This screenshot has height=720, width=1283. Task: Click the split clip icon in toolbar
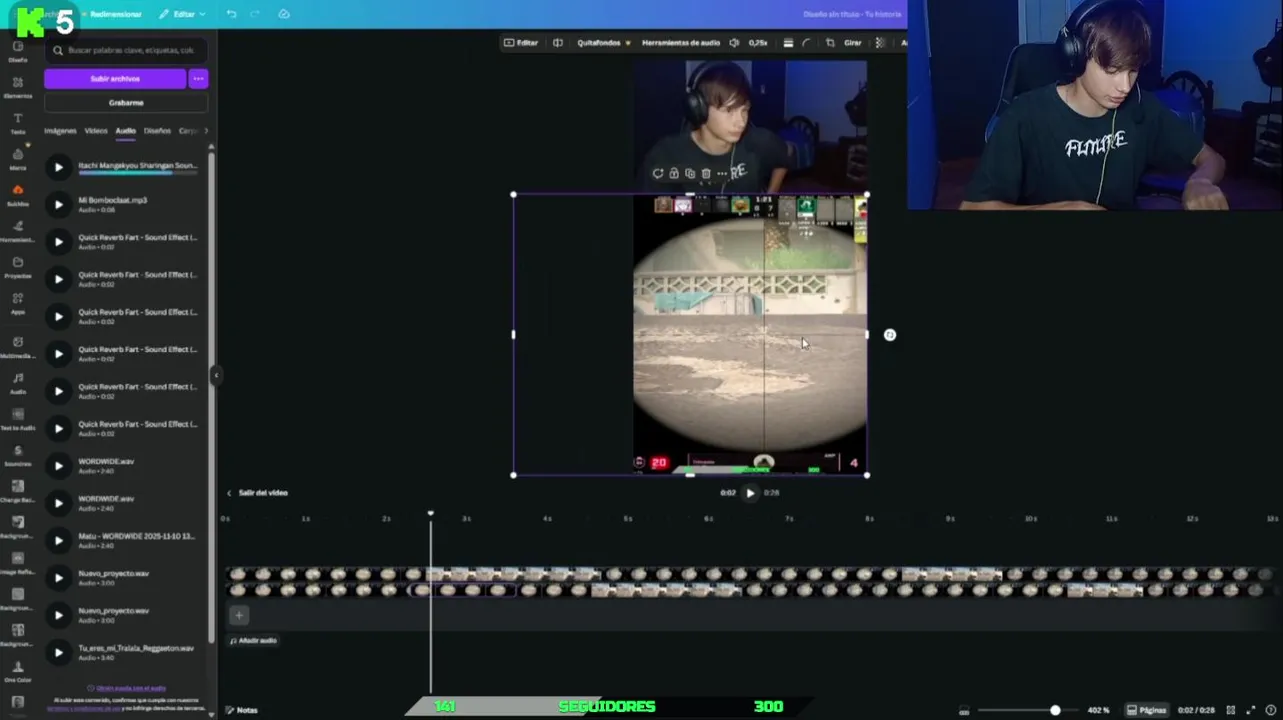click(x=558, y=43)
